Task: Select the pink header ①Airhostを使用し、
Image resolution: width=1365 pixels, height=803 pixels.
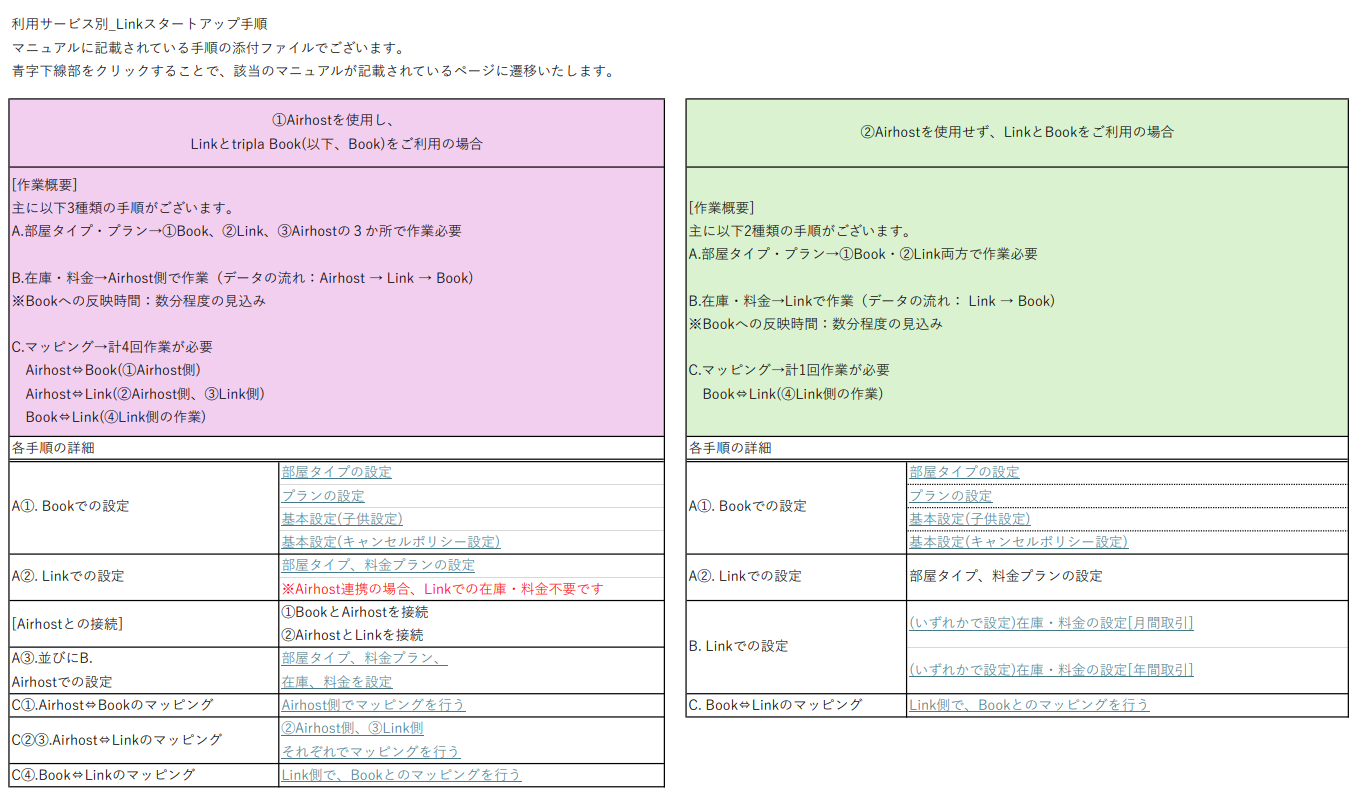Action: pos(336,120)
